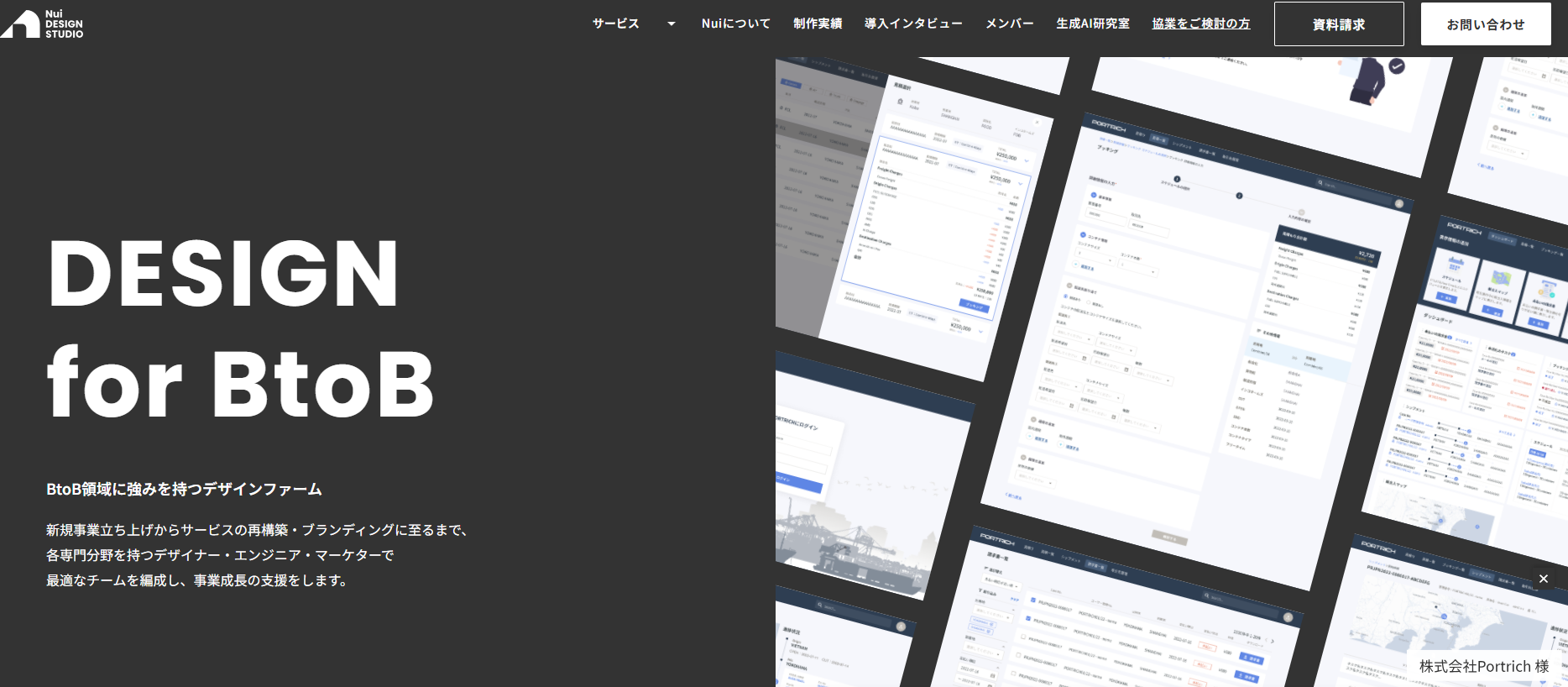Close the overlay with the X icon

coord(1543,579)
